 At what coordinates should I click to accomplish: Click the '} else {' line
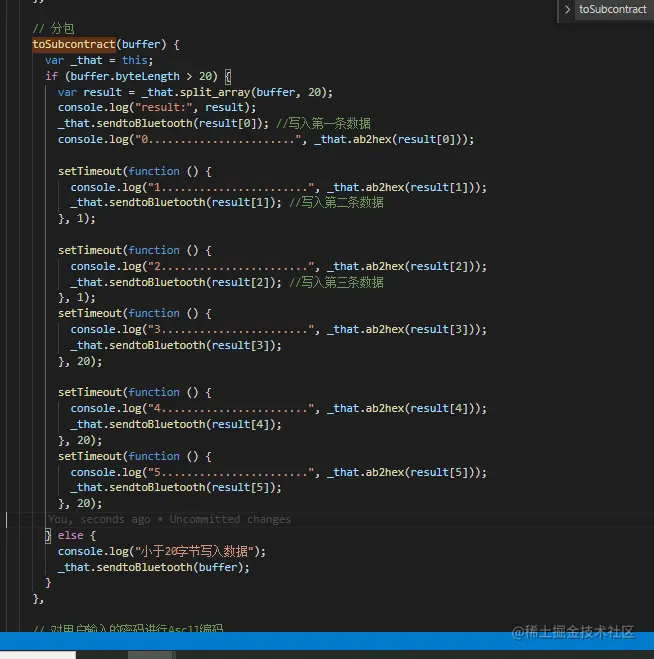pyautogui.click(x=71, y=535)
